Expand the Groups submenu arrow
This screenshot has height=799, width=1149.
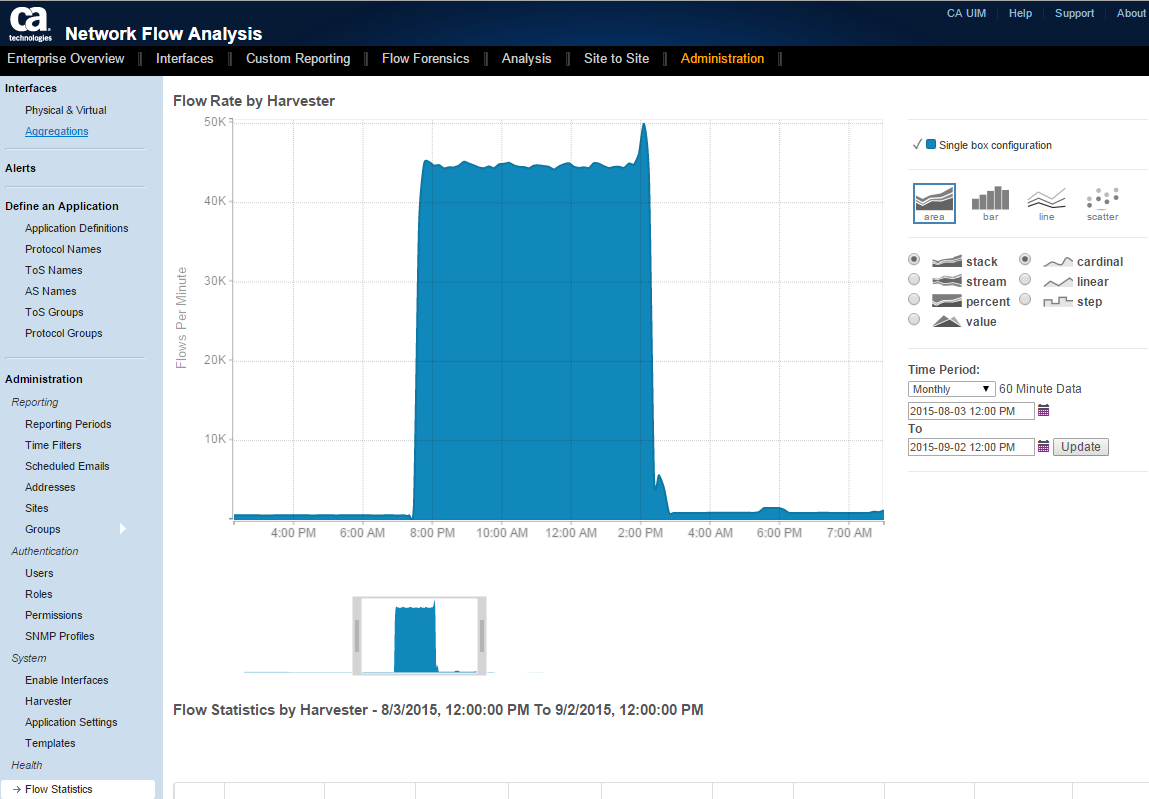pos(123,529)
